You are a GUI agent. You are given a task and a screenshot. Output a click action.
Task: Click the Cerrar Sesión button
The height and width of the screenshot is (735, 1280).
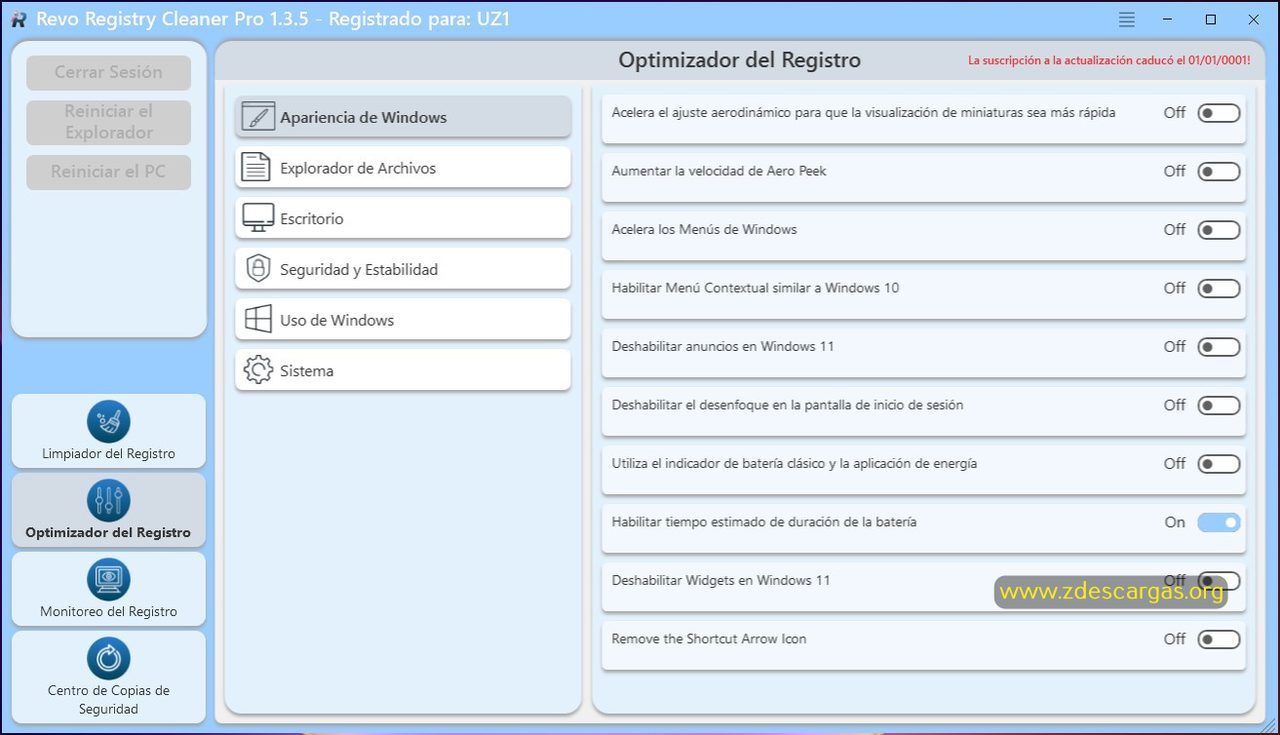[108, 72]
